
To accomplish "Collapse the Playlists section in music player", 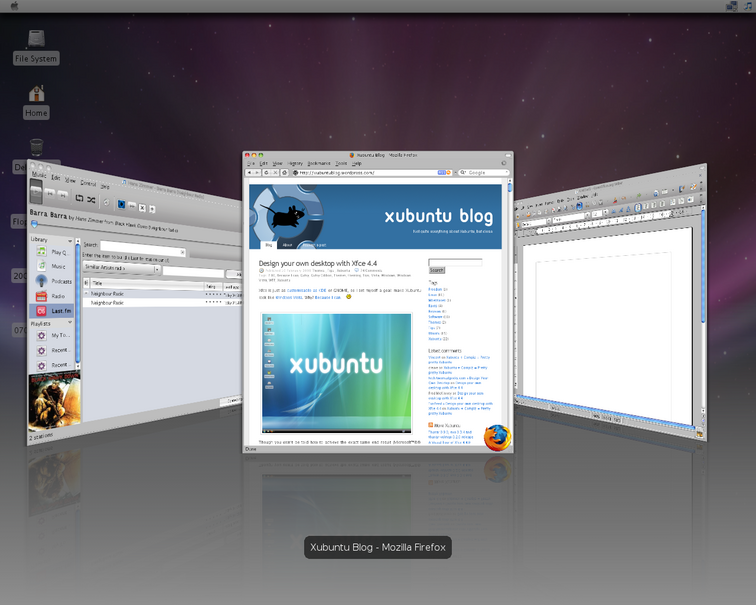I will click(70, 322).
